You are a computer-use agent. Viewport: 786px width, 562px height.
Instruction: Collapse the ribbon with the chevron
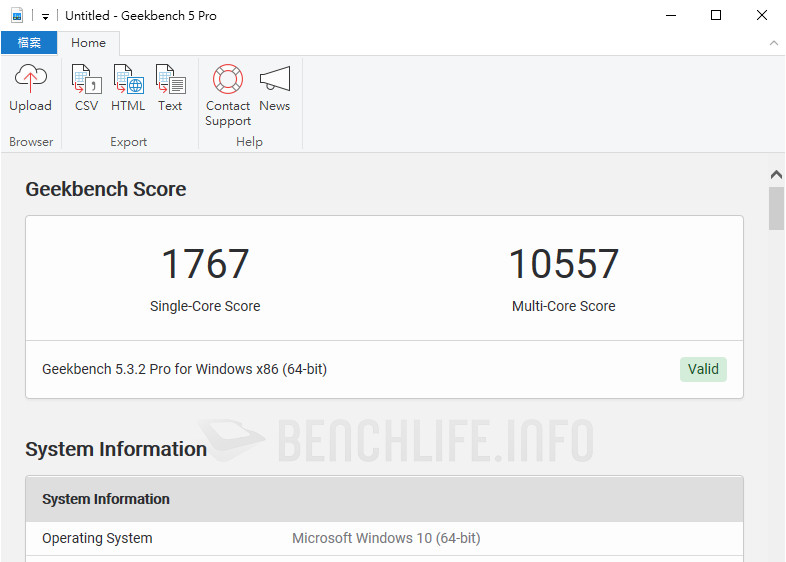[x=773, y=43]
